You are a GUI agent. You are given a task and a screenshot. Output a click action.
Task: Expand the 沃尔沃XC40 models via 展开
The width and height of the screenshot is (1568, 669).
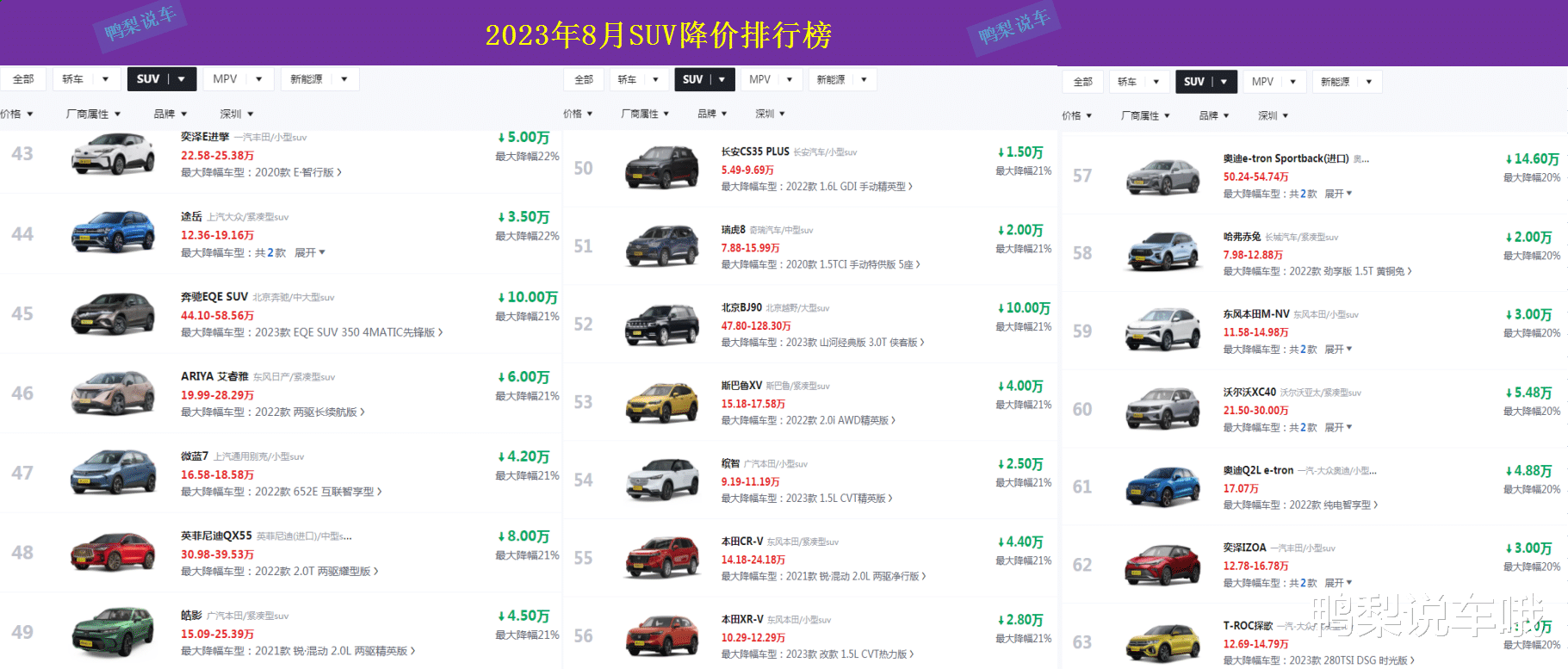click(x=1337, y=428)
